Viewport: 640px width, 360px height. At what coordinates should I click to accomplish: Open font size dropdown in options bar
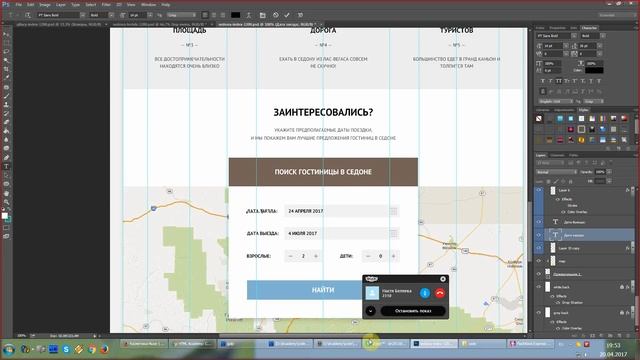[150, 15]
